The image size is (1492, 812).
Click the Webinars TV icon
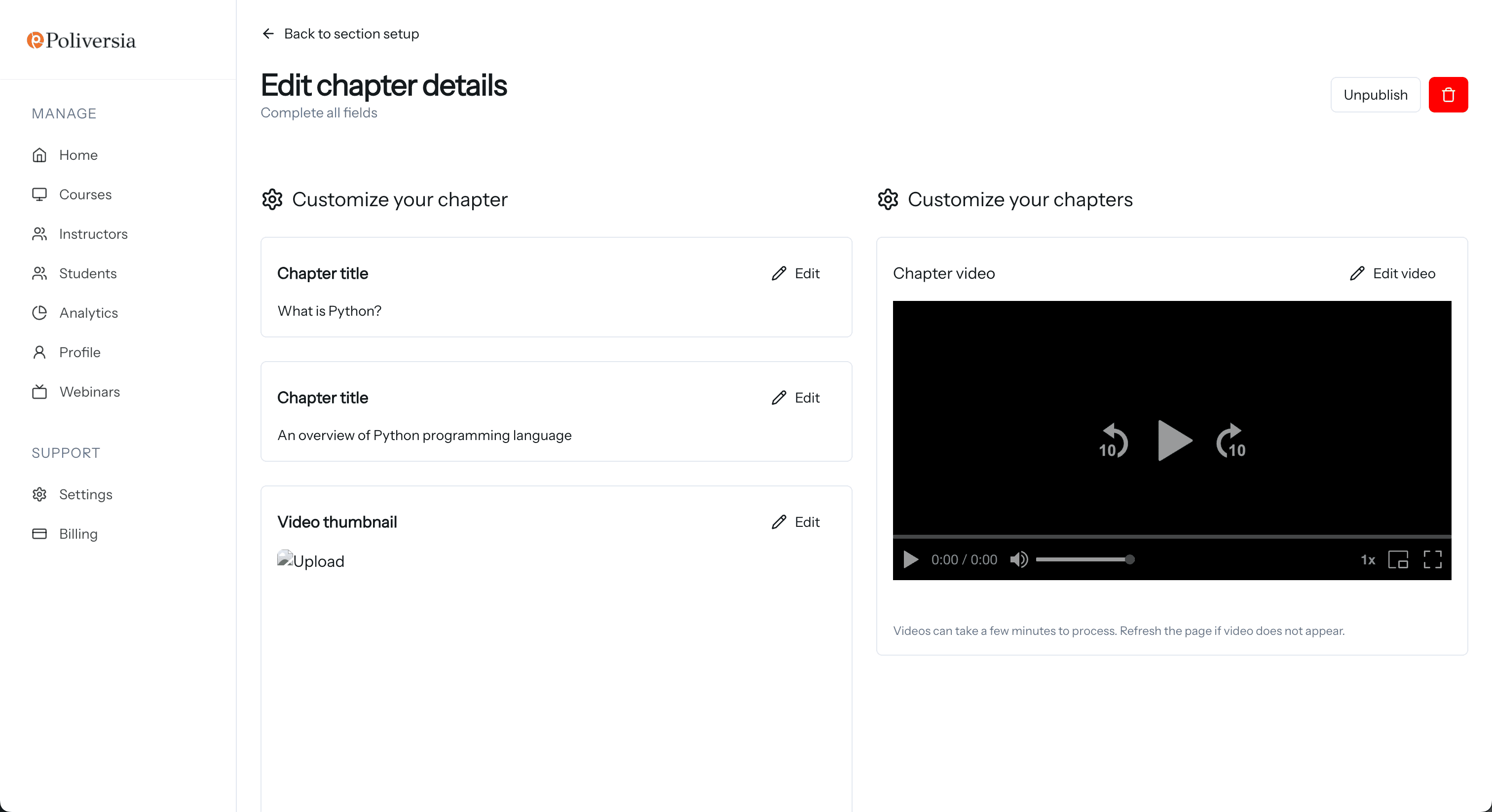pyautogui.click(x=39, y=392)
